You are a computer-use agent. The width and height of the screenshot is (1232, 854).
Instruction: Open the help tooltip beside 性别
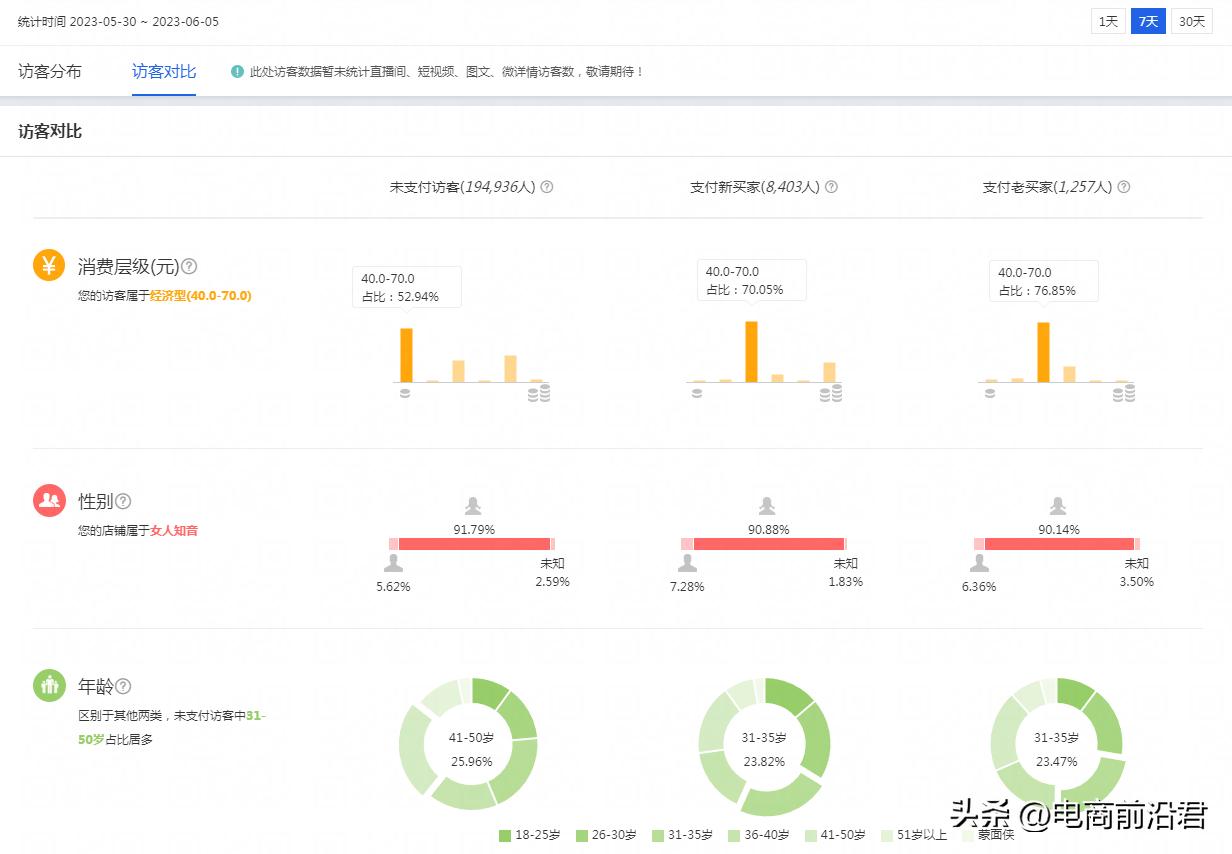point(122,501)
